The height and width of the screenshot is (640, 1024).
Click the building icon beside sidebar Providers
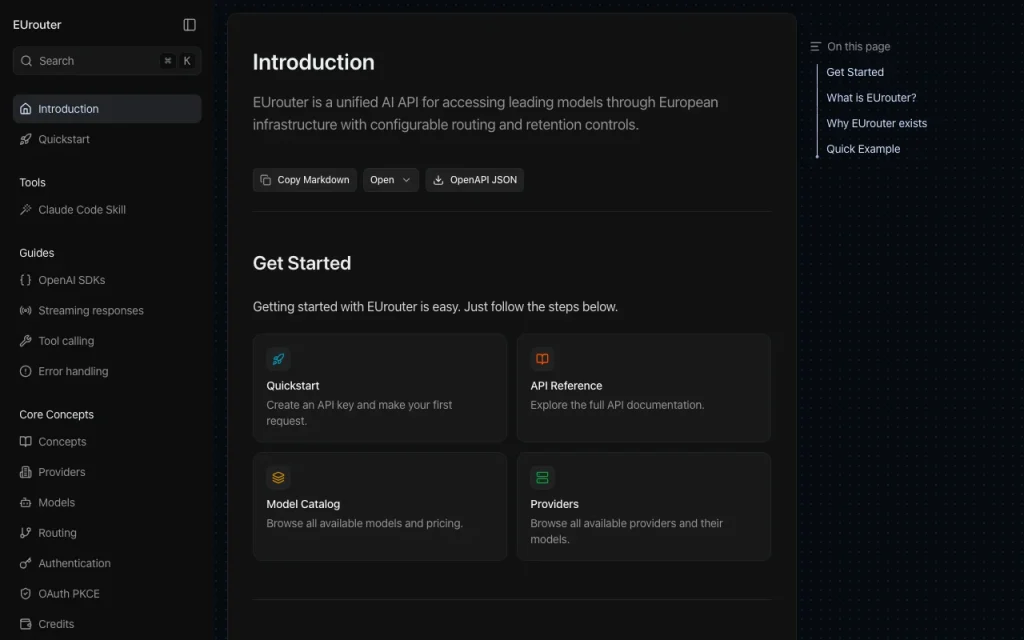[25, 472]
